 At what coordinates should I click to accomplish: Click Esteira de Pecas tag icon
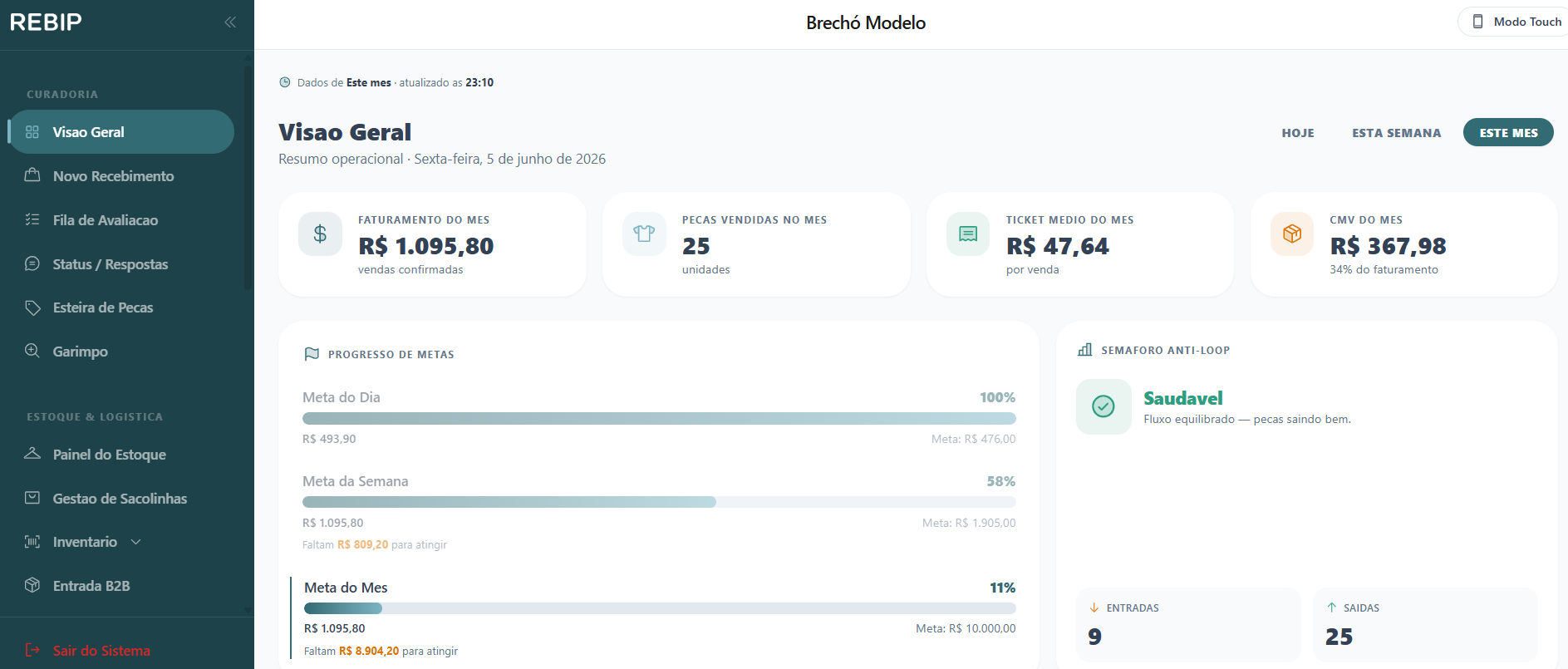(x=32, y=307)
